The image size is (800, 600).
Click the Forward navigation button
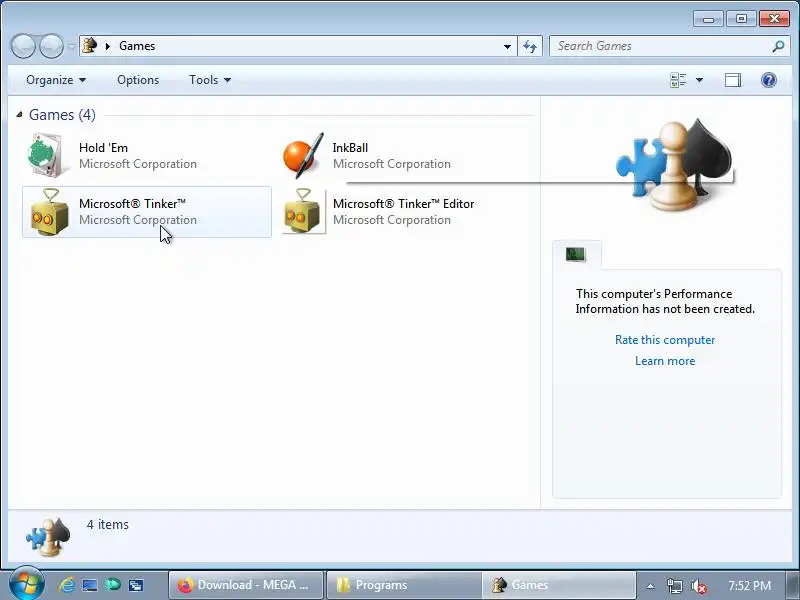coord(51,46)
